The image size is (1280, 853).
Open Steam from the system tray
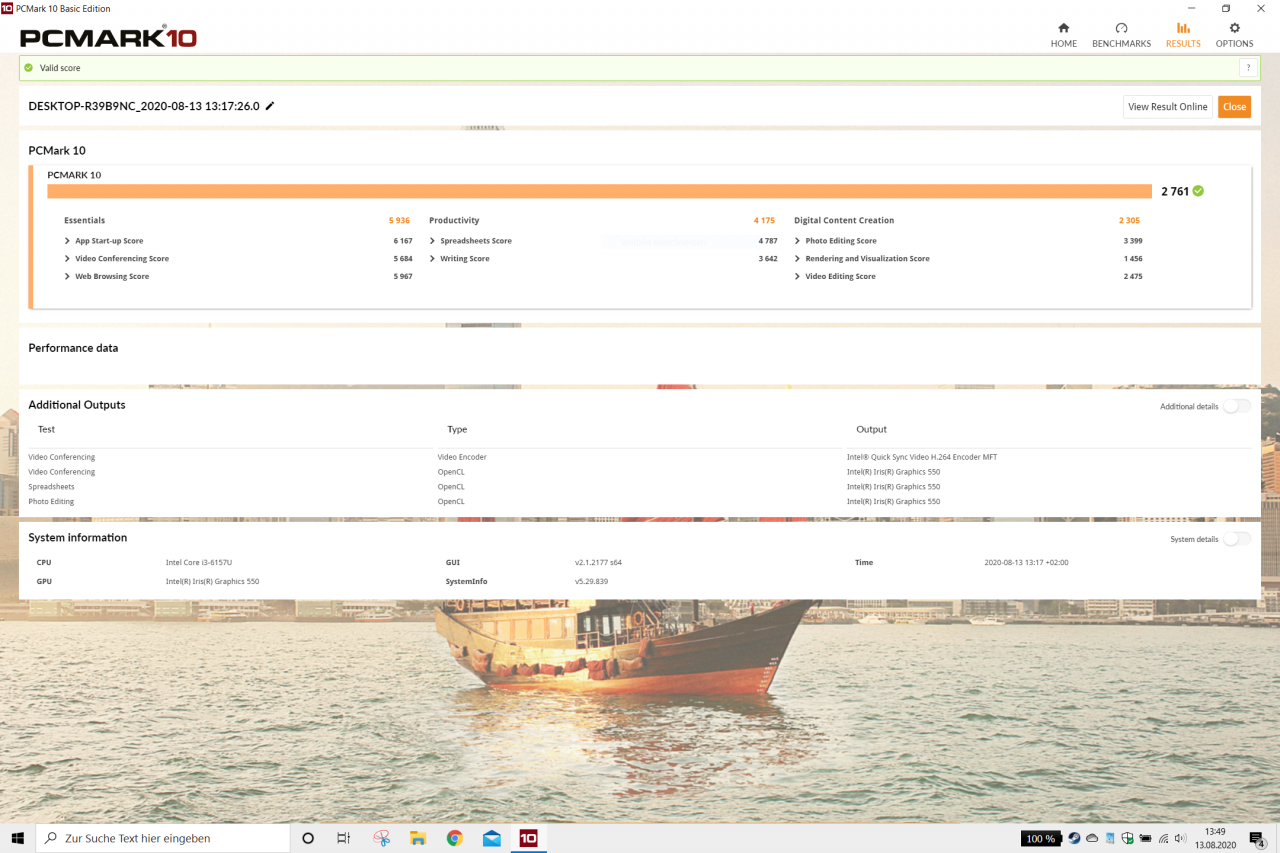1074,838
